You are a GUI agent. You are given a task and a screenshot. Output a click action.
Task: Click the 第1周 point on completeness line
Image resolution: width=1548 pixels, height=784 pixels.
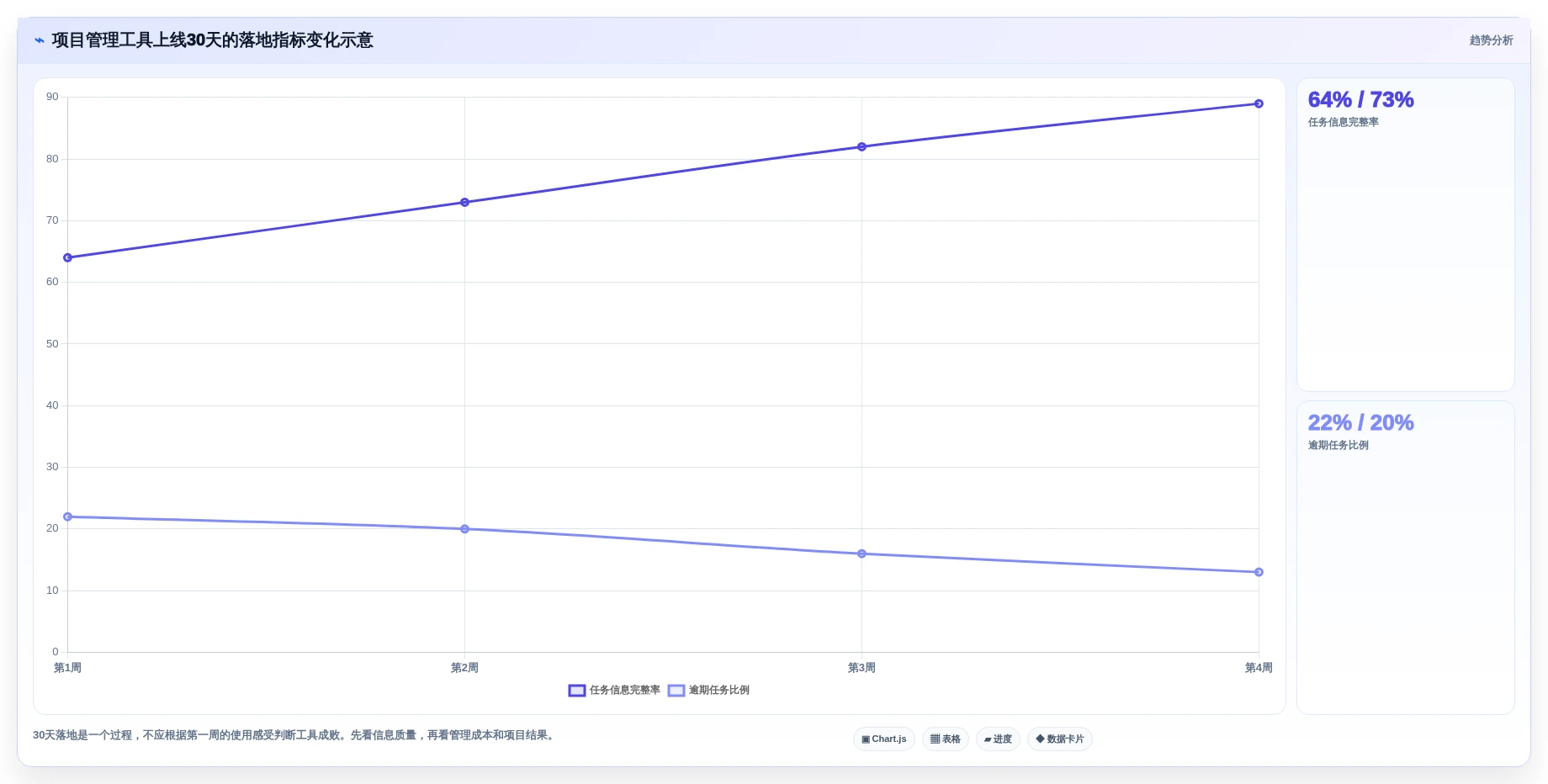[68, 258]
